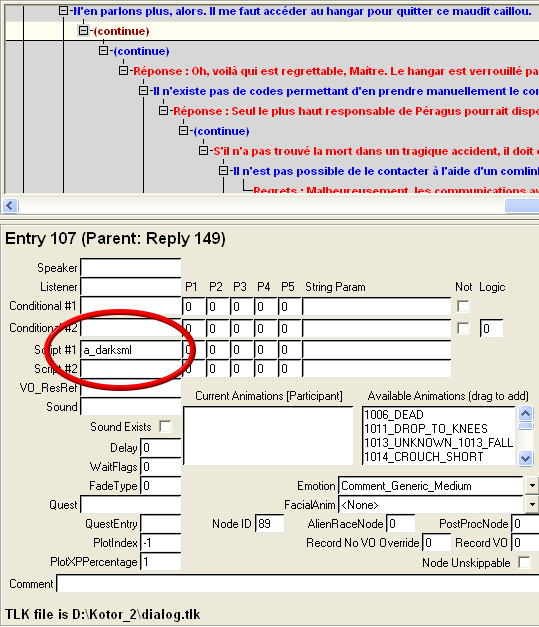This screenshot has width=539, height=627.
Task: Toggle the Sound Exists checkbox
Action: pos(165,426)
